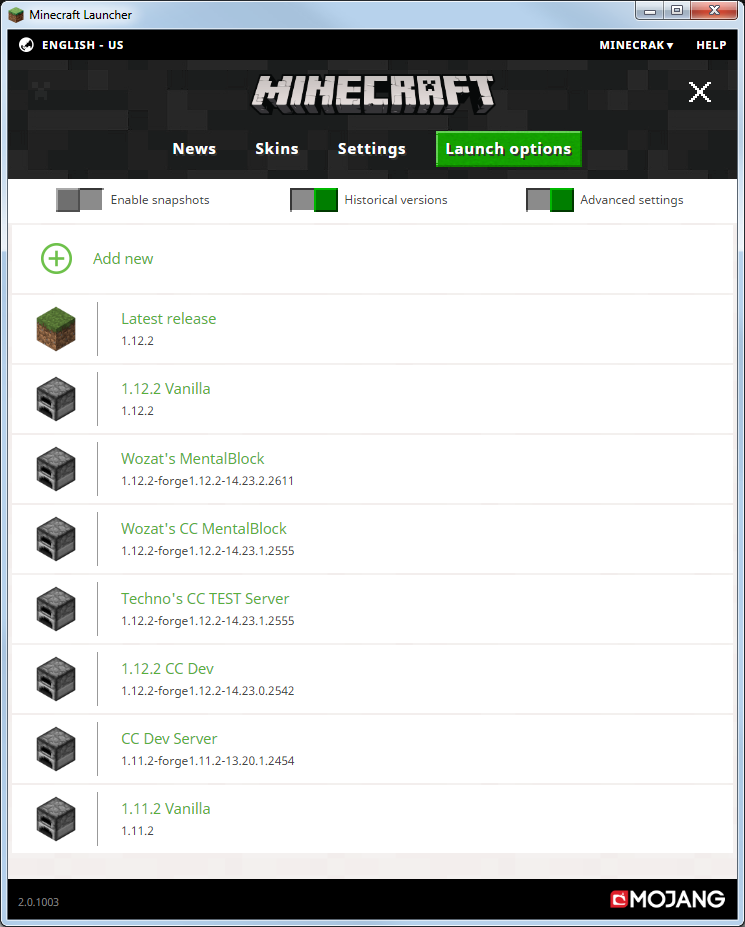The image size is (745, 927).
Task: Close the launcher menu with the white X
Action: click(699, 92)
